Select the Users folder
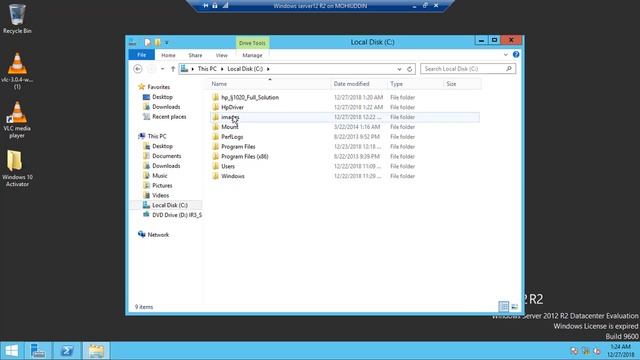The width and height of the screenshot is (640, 360). click(x=228, y=166)
